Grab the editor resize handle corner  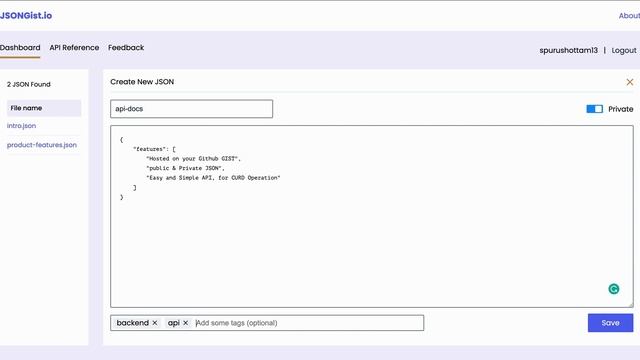[x=631, y=304]
